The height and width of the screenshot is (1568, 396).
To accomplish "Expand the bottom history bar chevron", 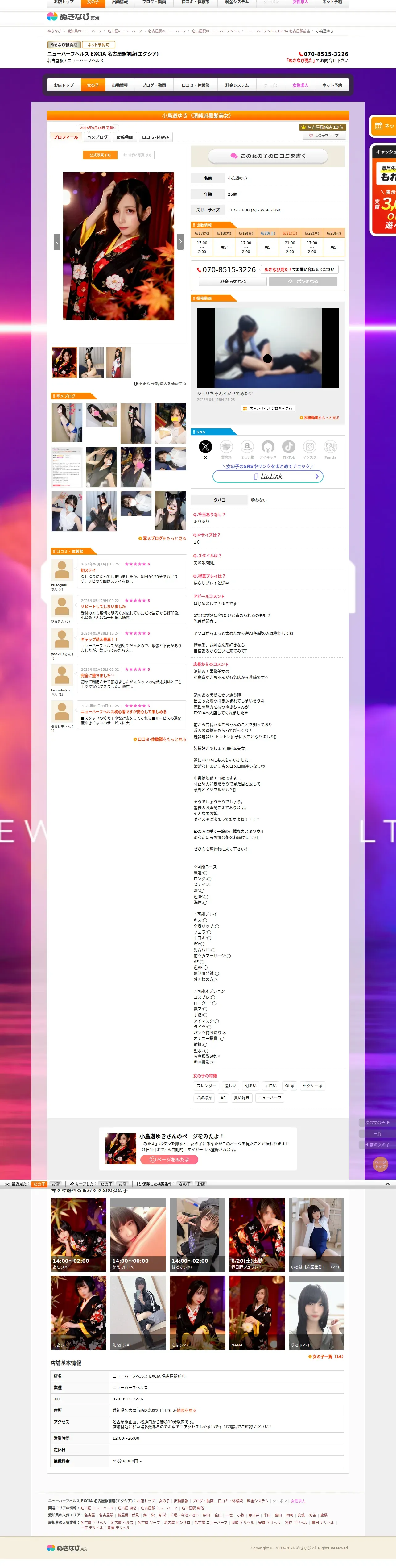I will click(x=387, y=1184).
